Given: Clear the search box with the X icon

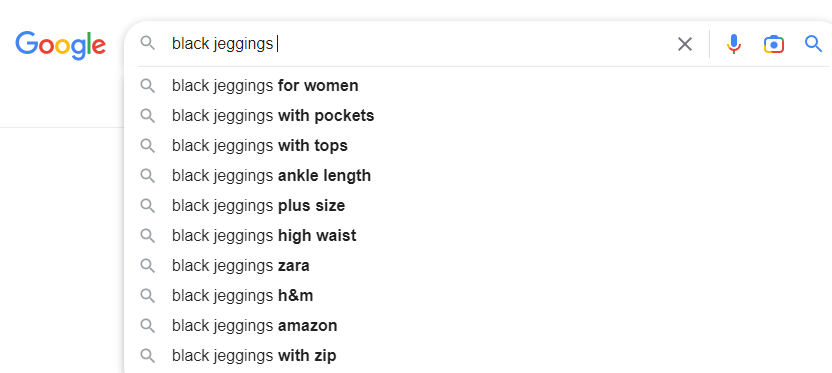Looking at the screenshot, I should pos(685,44).
